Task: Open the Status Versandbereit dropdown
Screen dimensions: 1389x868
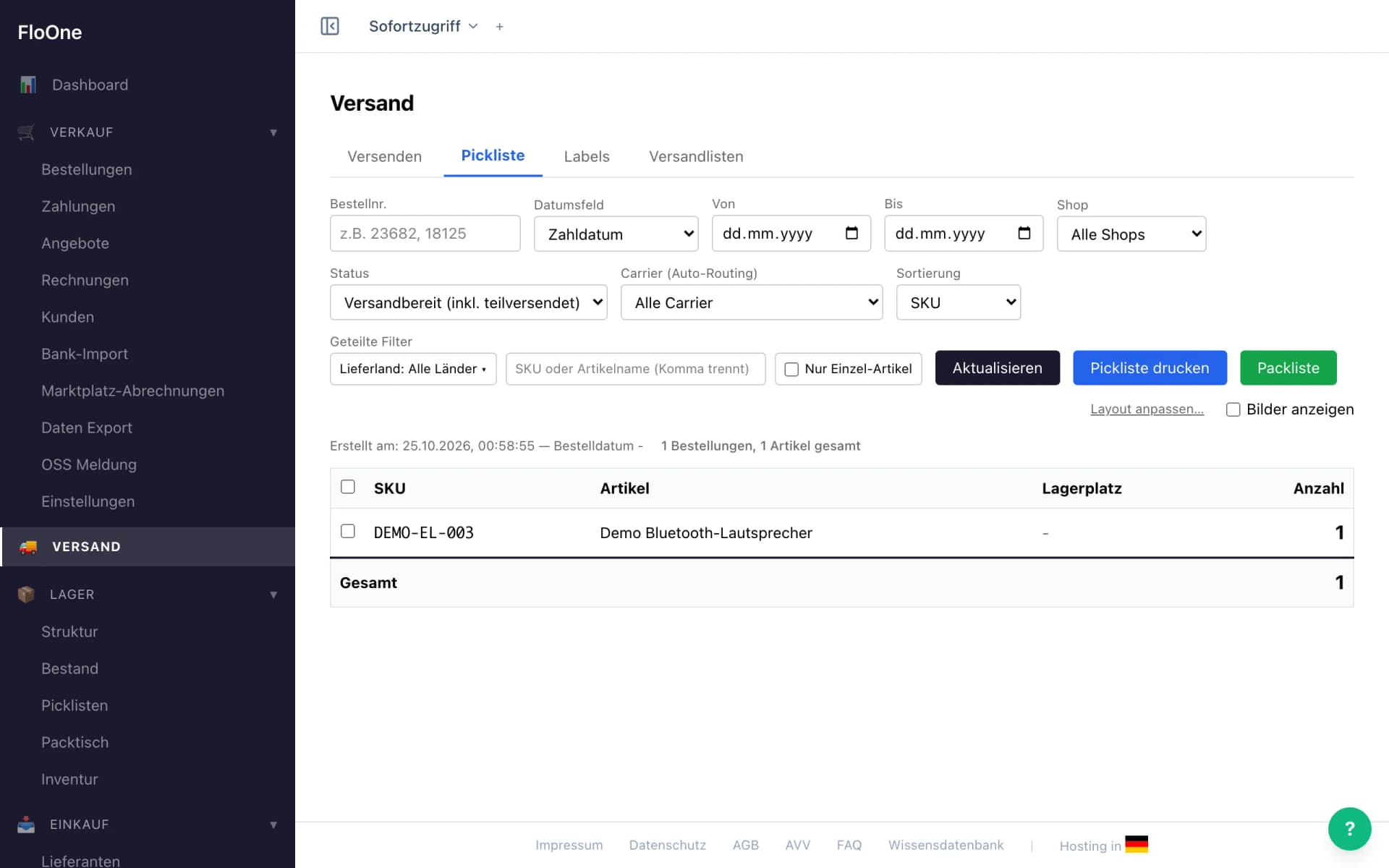Action: coord(468,302)
